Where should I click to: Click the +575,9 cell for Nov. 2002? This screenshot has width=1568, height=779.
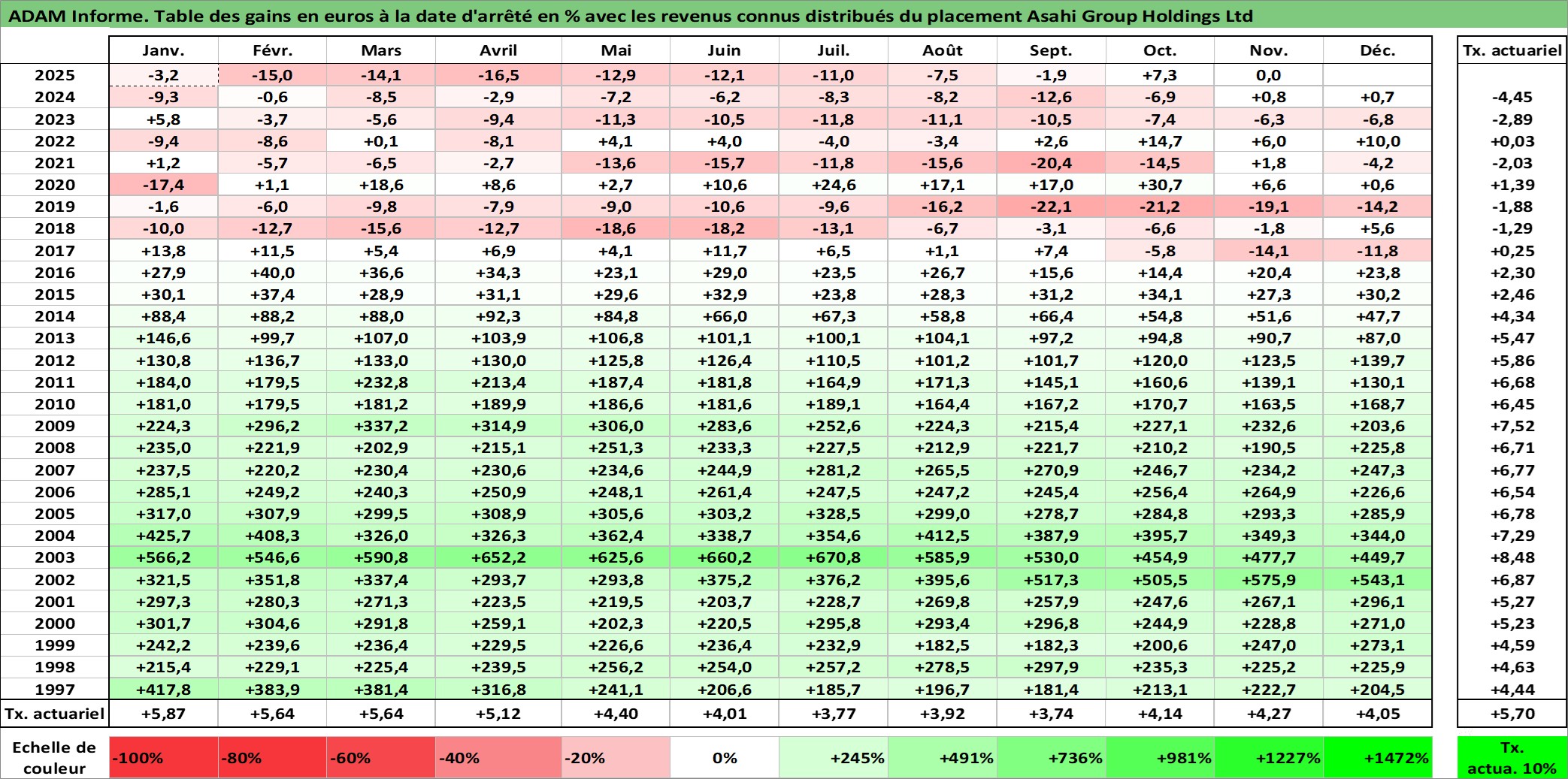[x=1269, y=579]
